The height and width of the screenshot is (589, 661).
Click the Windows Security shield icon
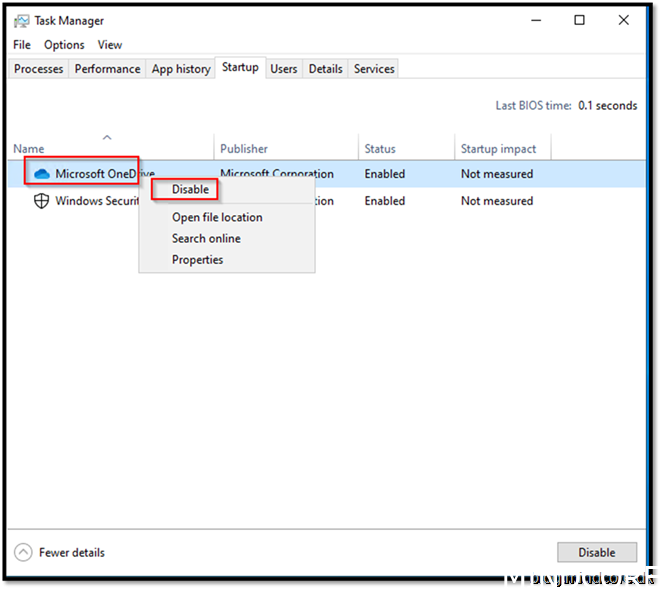click(x=41, y=201)
